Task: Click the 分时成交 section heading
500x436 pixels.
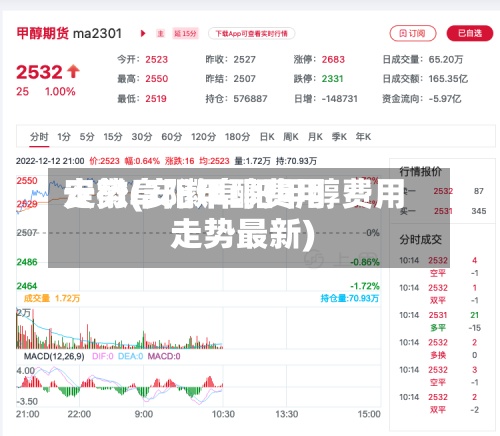Action: [x=420, y=239]
